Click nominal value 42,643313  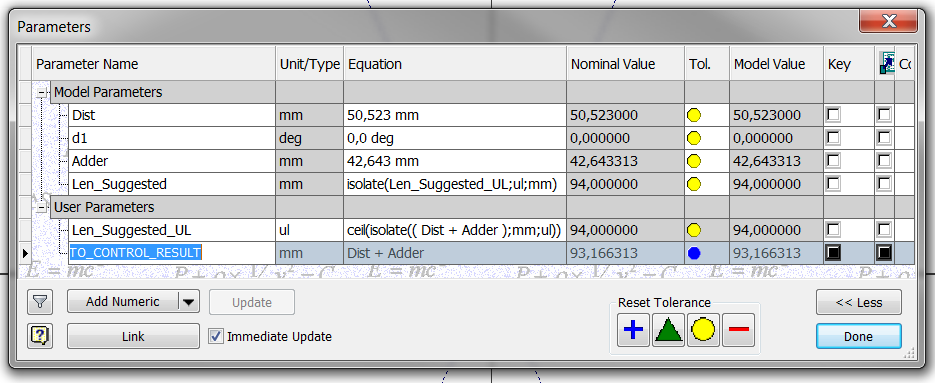click(x=626, y=161)
